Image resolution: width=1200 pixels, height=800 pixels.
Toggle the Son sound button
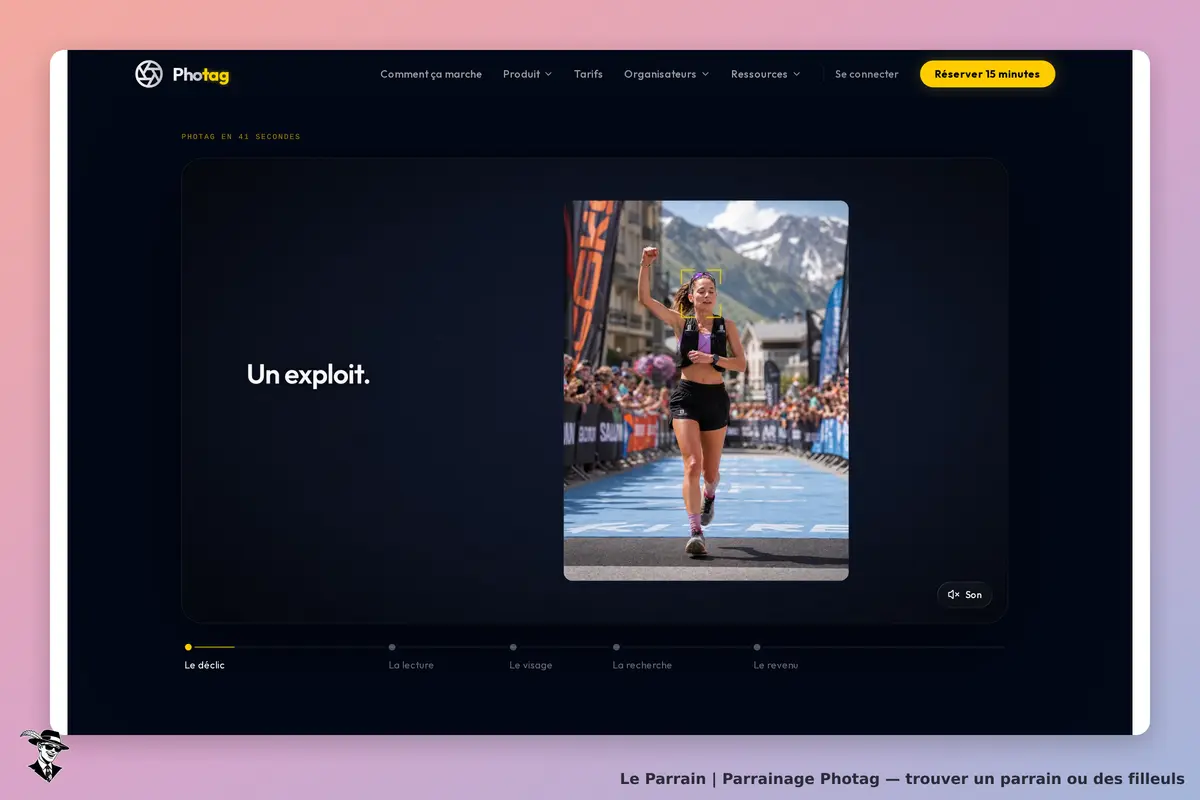point(965,595)
